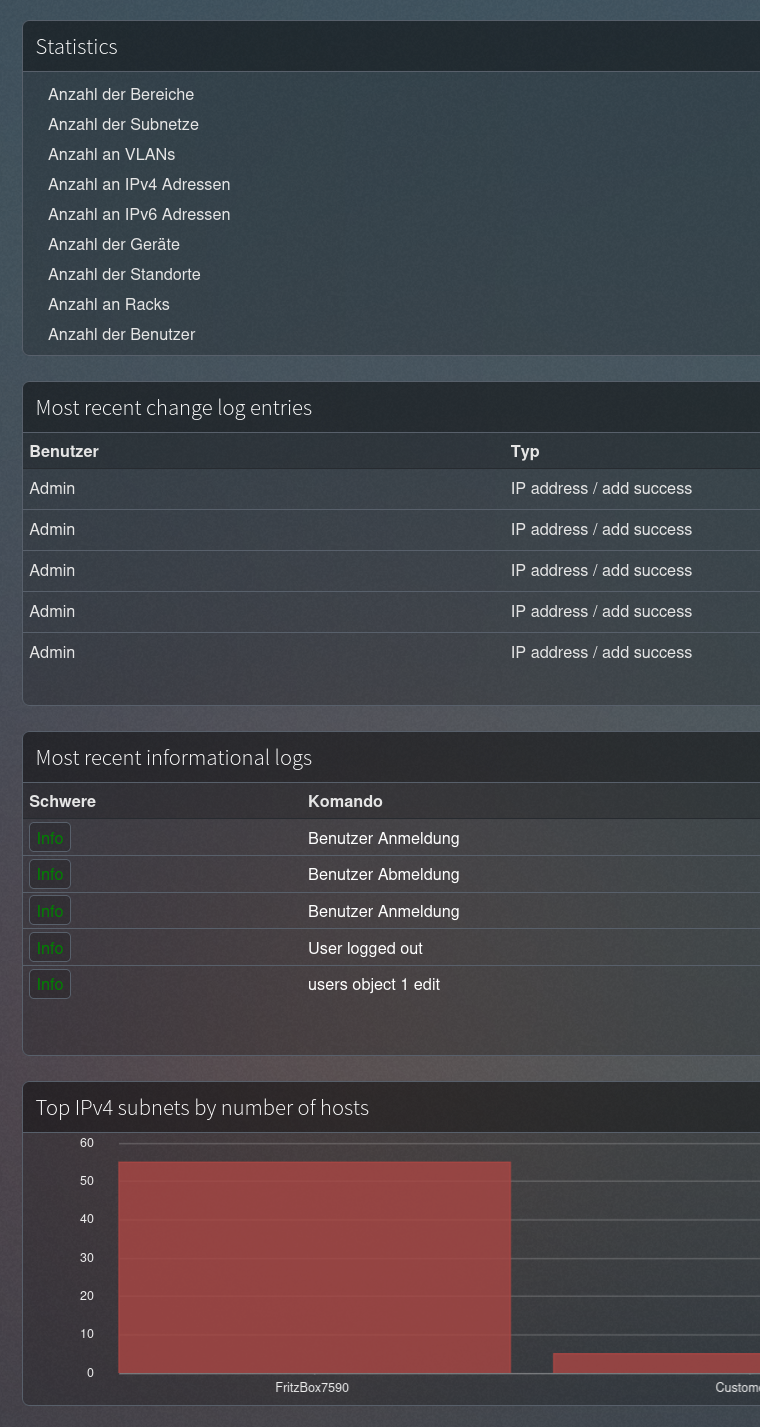Image resolution: width=760 pixels, height=1427 pixels.
Task: Select Anzahl an IPv6 Adressen entry
Action: coord(139,215)
